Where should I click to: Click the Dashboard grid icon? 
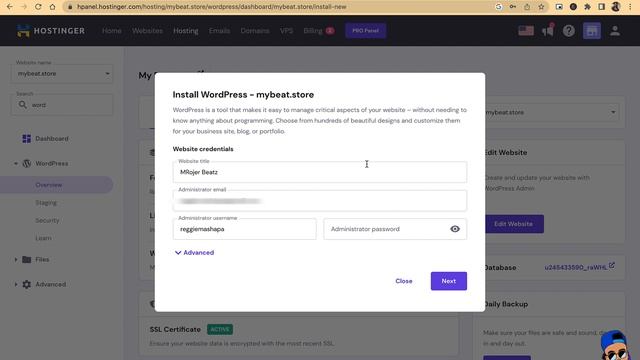pyautogui.click(x=27, y=139)
